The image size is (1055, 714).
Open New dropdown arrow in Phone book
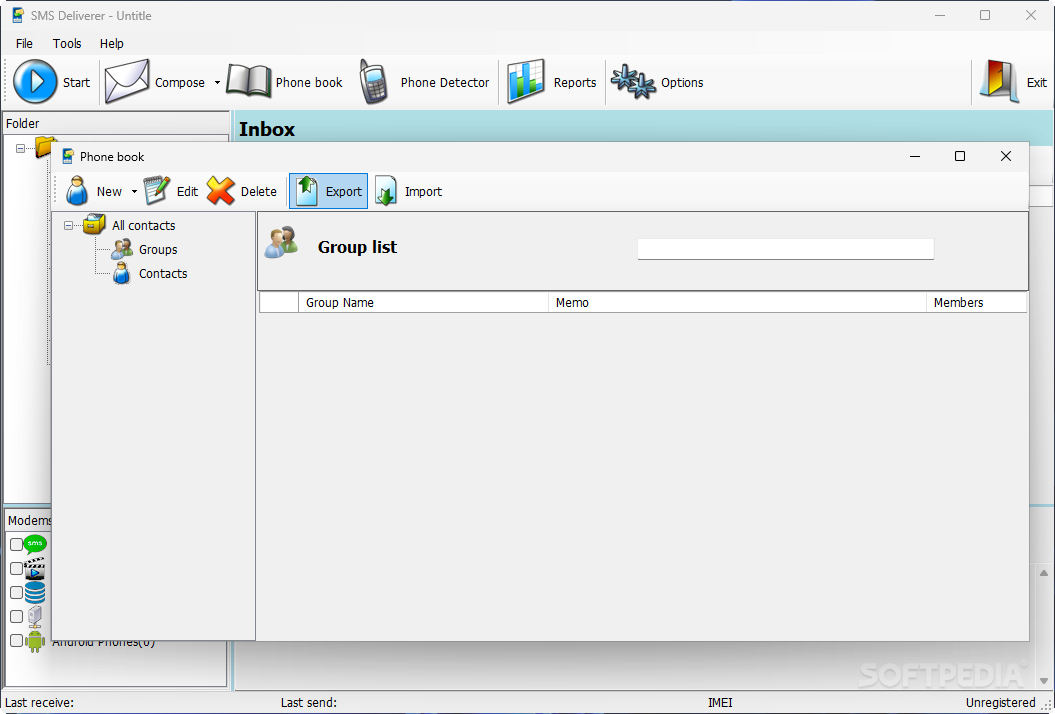tap(134, 192)
